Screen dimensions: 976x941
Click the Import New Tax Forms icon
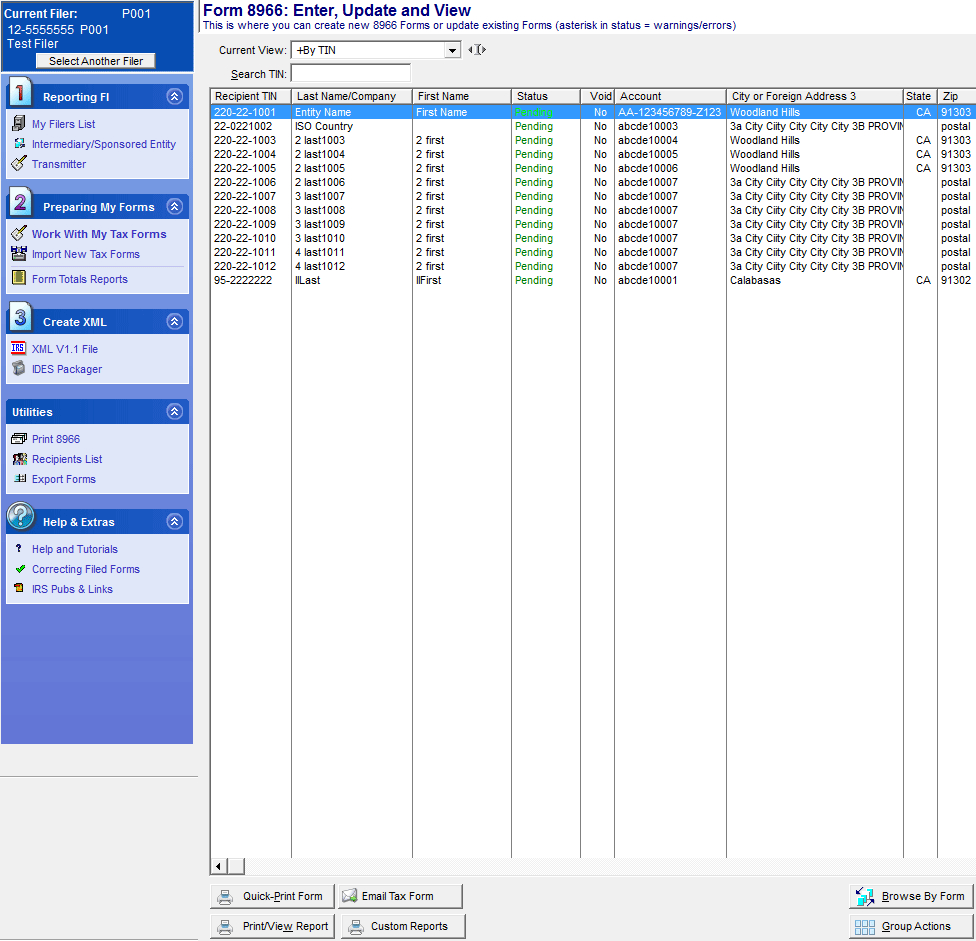tap(19, 253)
